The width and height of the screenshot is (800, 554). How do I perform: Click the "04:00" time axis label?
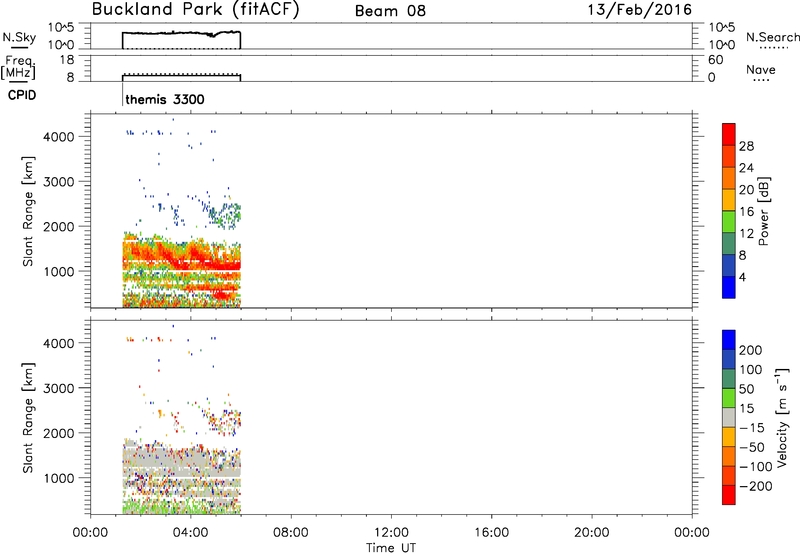pyautogui.click(x=191, y=533)
